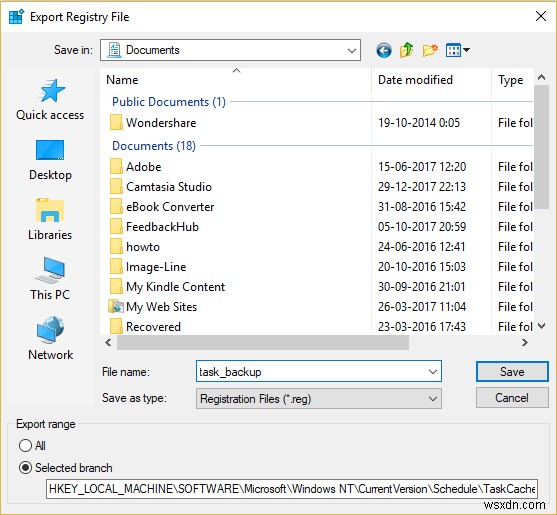Open This PC in sidebar

[x=50, y=279]
